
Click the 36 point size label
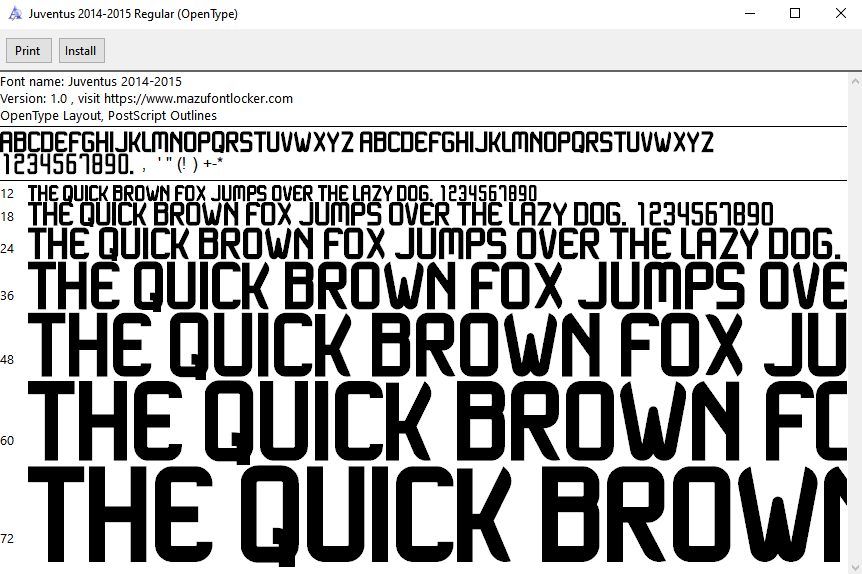click(7, 296)
